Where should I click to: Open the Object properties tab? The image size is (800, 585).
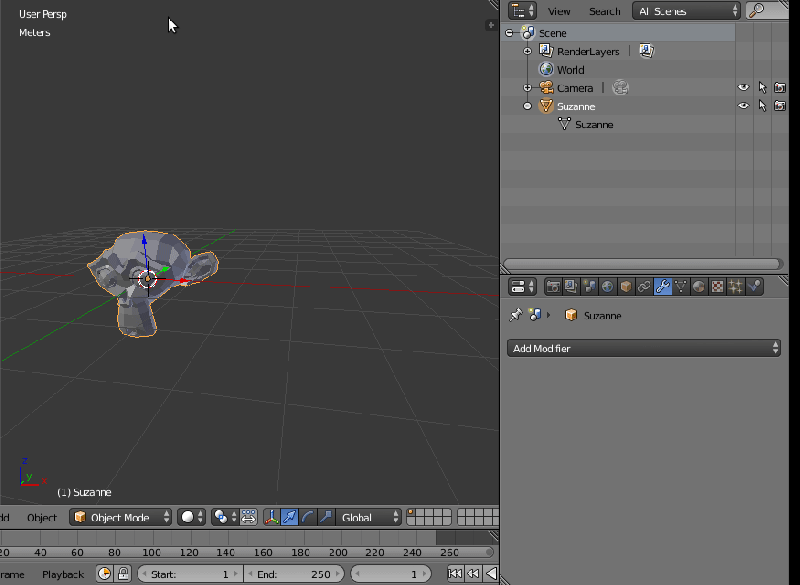[626, 287]
